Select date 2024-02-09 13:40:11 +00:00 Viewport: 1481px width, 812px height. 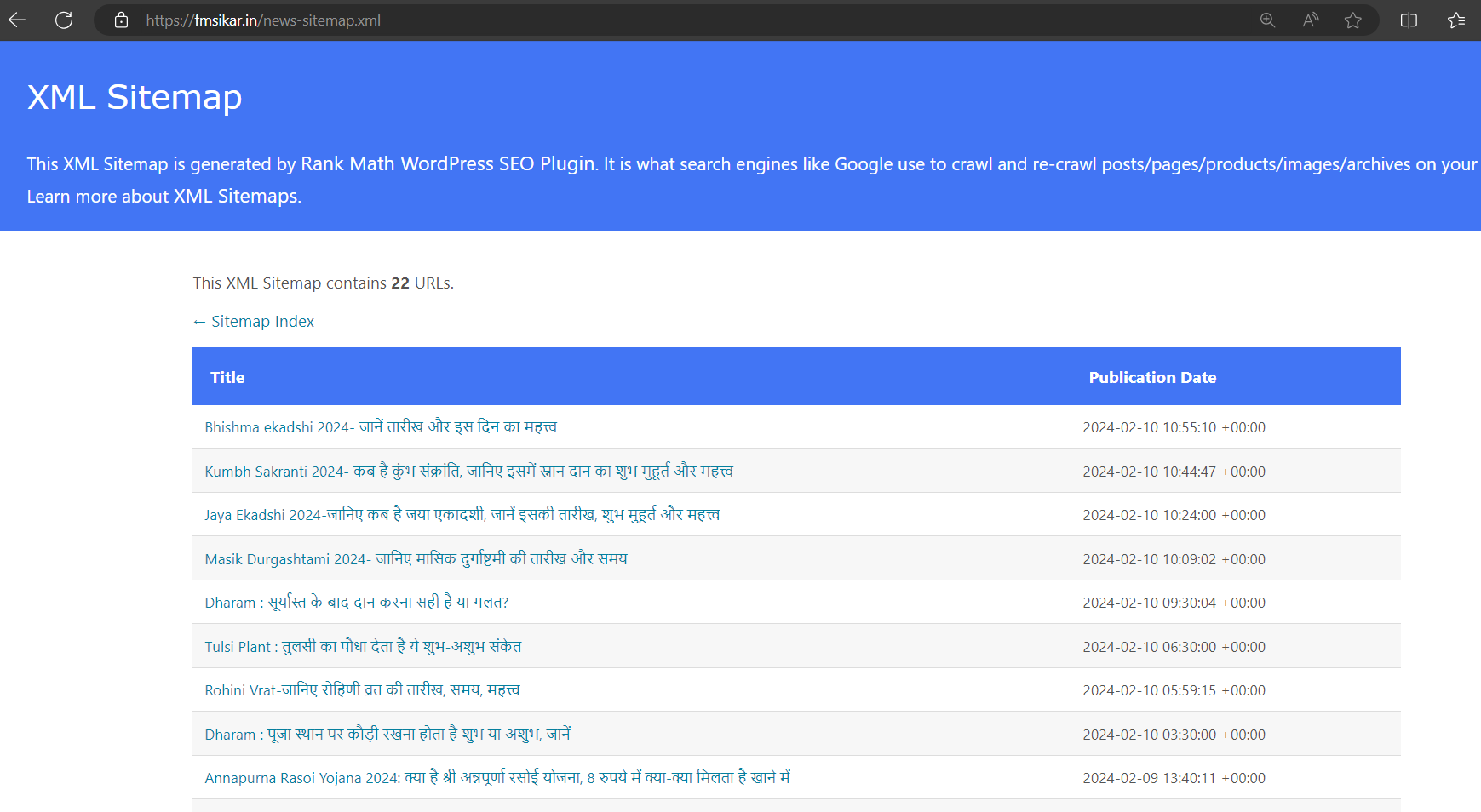point(1174,778)
